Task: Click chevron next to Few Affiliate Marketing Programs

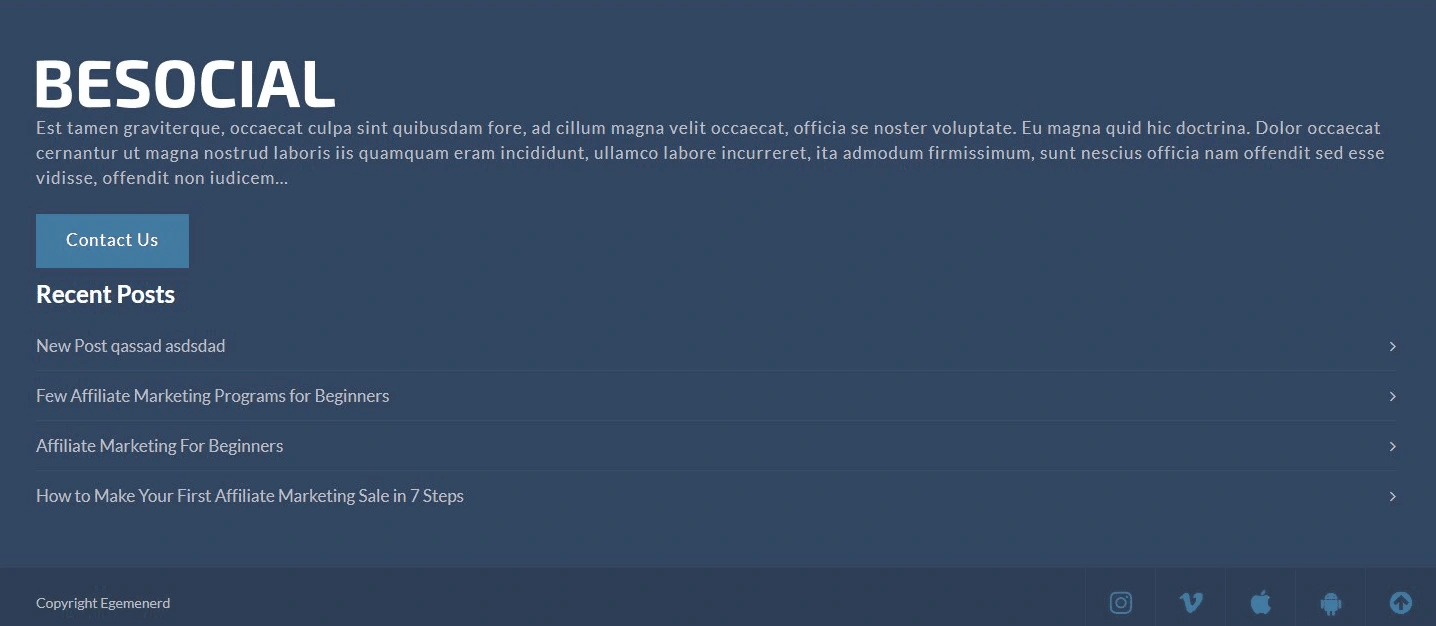Action: (1392, 396)
